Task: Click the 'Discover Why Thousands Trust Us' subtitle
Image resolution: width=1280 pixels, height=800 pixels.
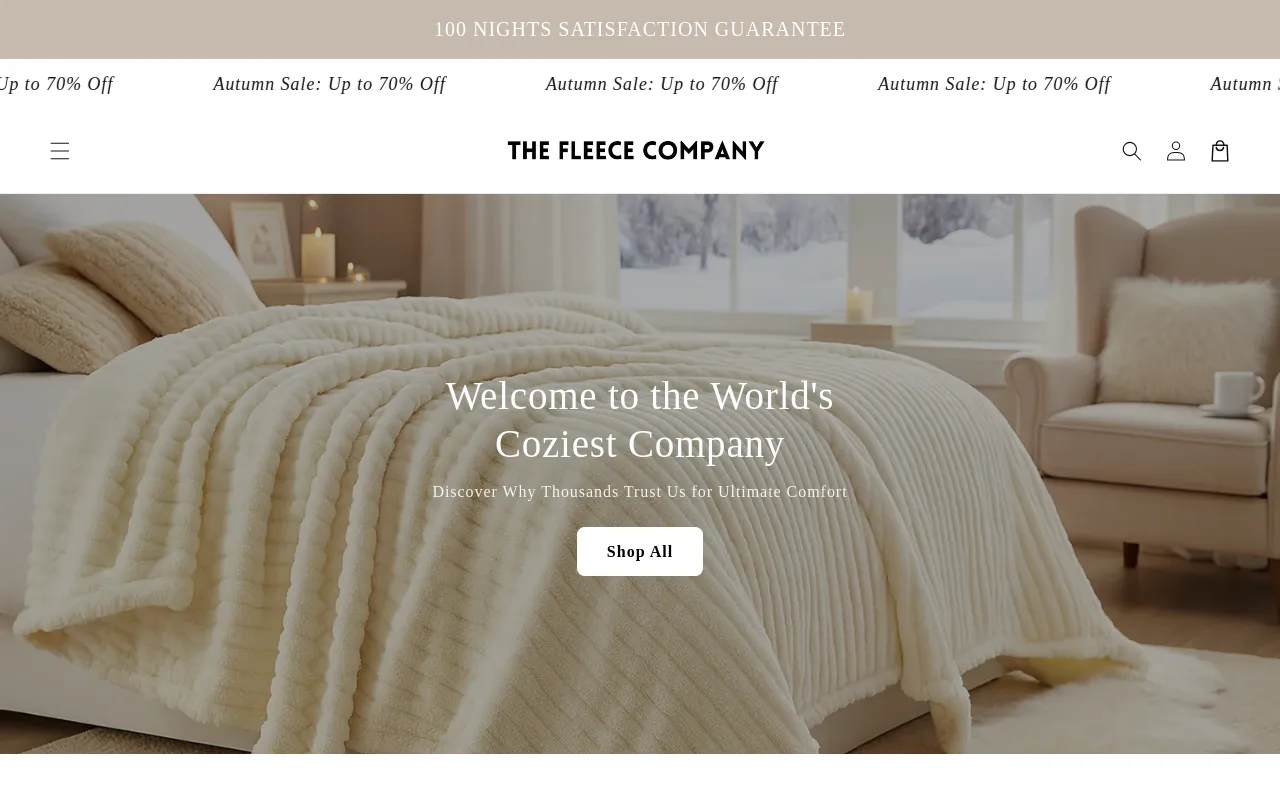Action: coord(640,492)
